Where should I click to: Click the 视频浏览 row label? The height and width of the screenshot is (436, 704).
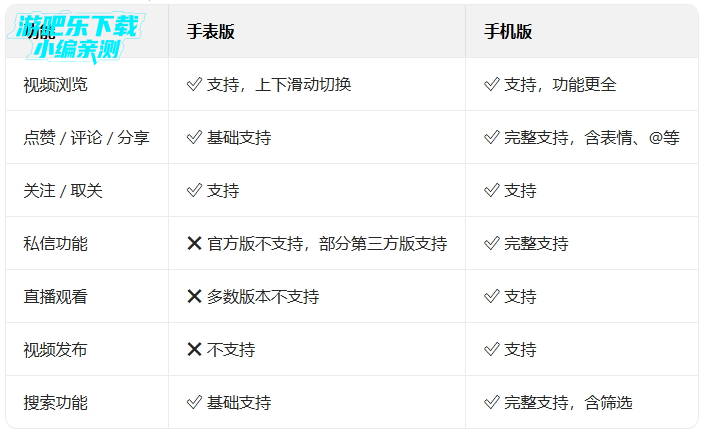pyautogui.click(x=55, y=85)
